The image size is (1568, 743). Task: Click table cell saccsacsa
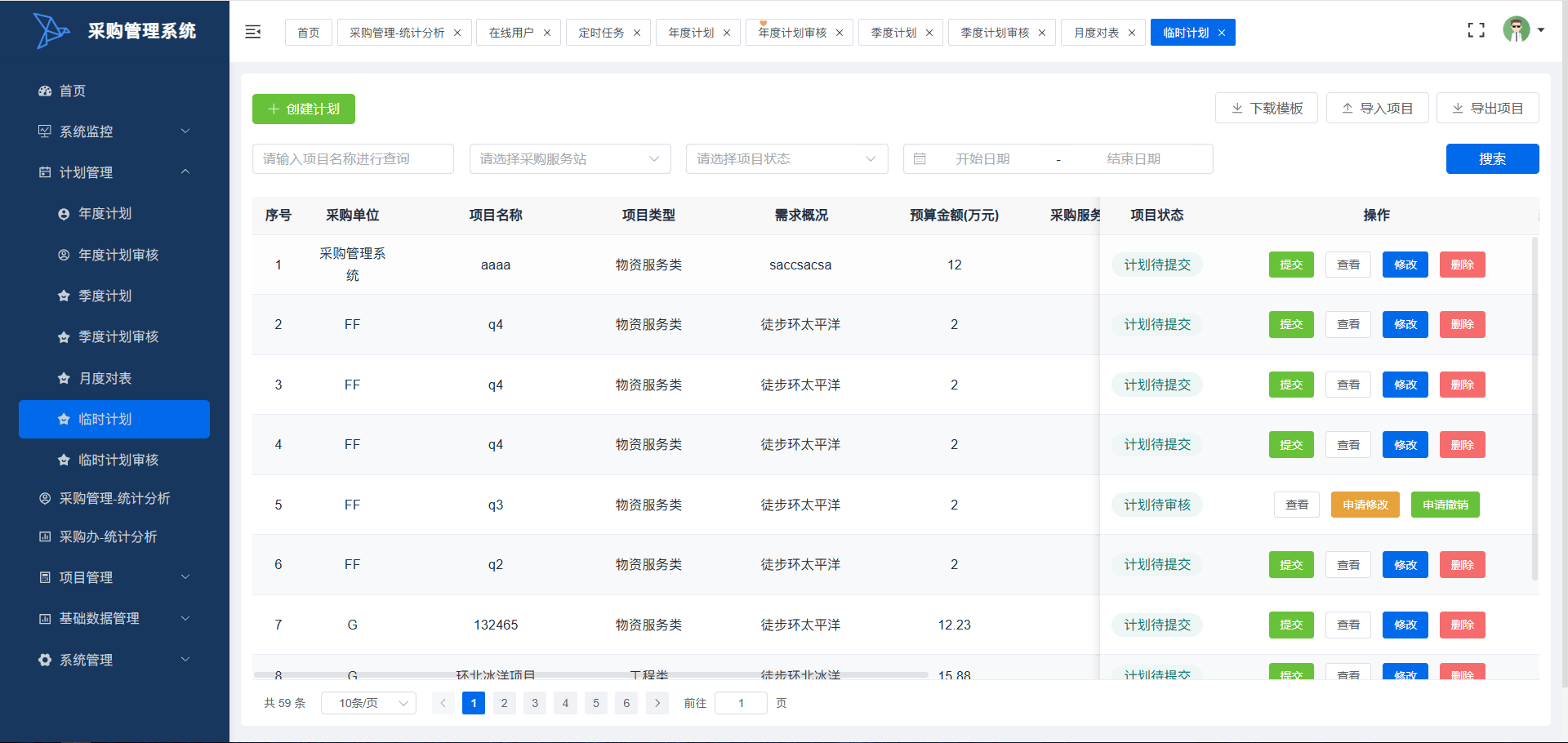pyautogui.click(x=800, y=265)
